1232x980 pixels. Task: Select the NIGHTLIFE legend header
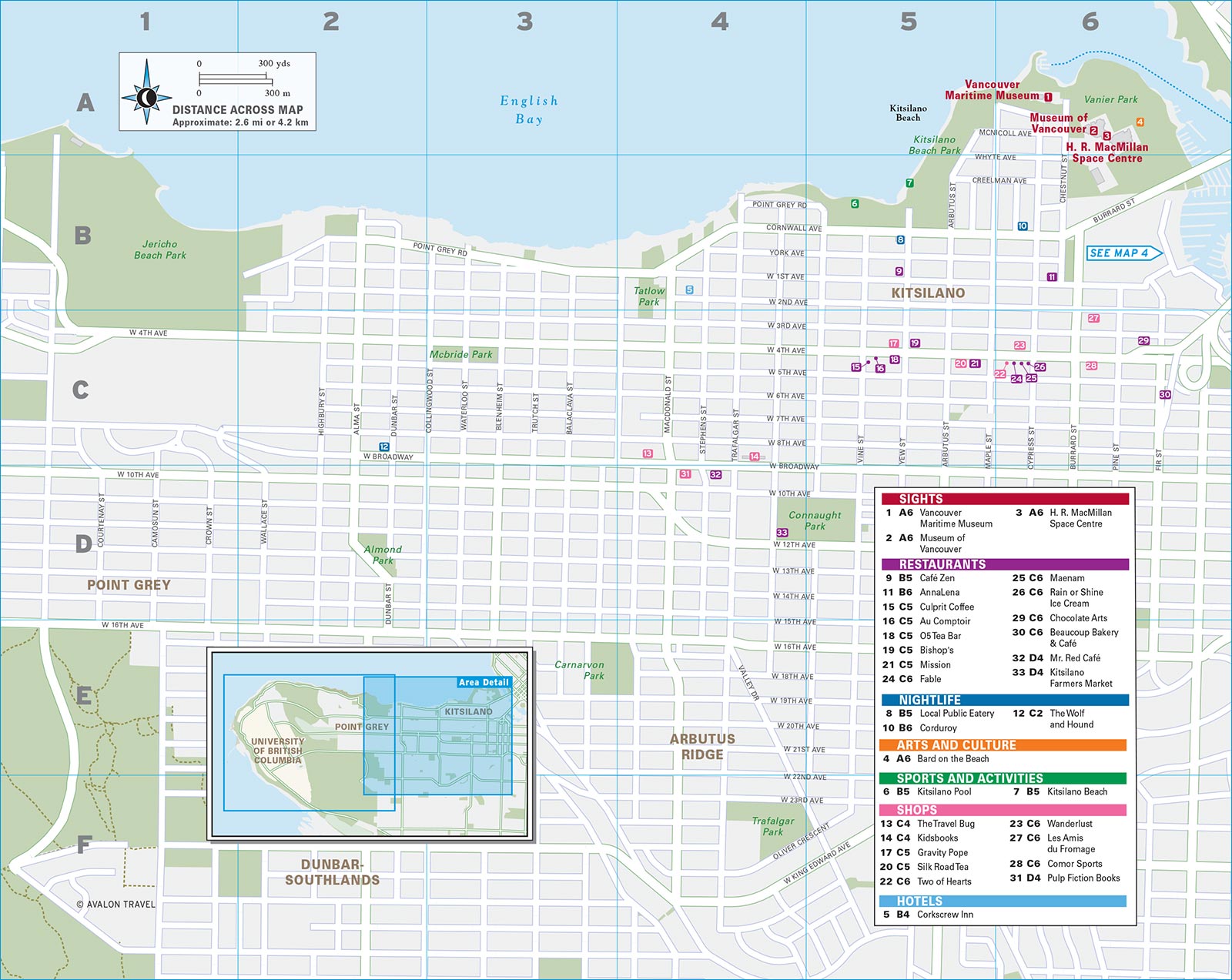click(x=1005, y=700)
